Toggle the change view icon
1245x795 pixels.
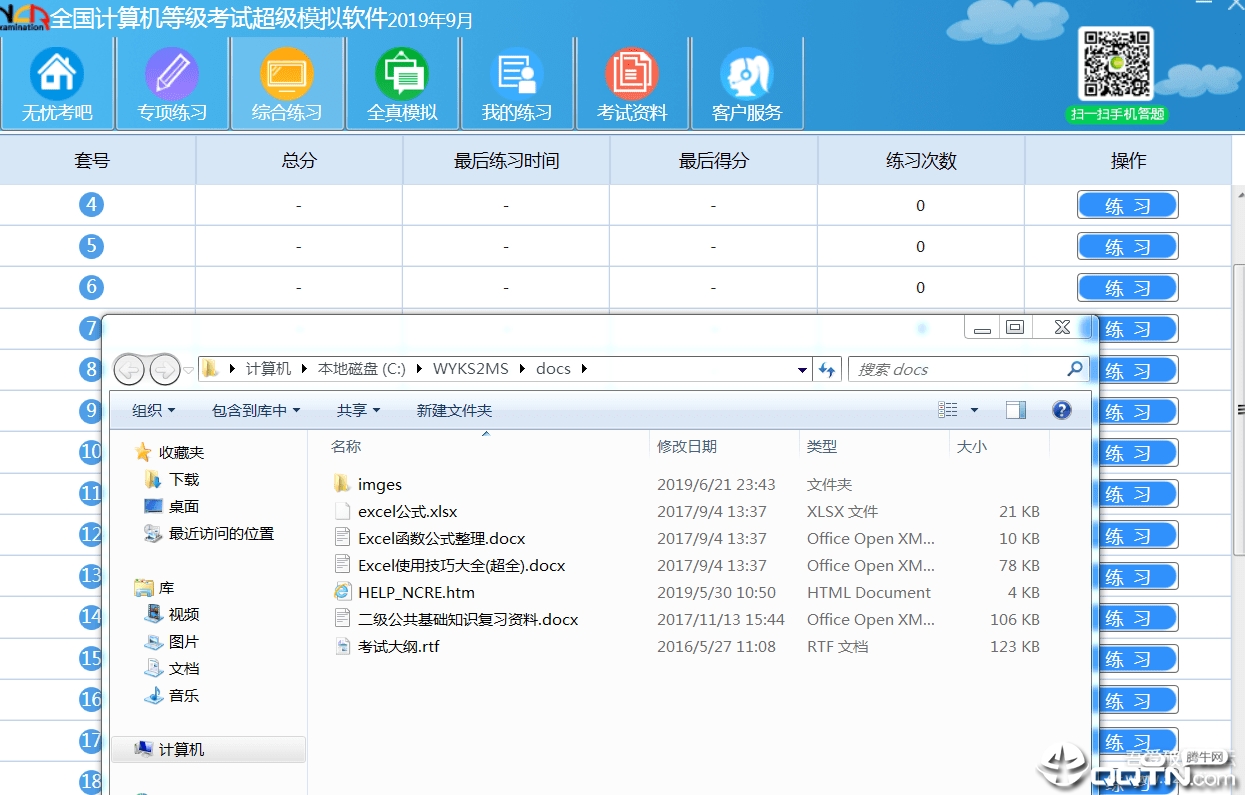click(x=948, y=409)
